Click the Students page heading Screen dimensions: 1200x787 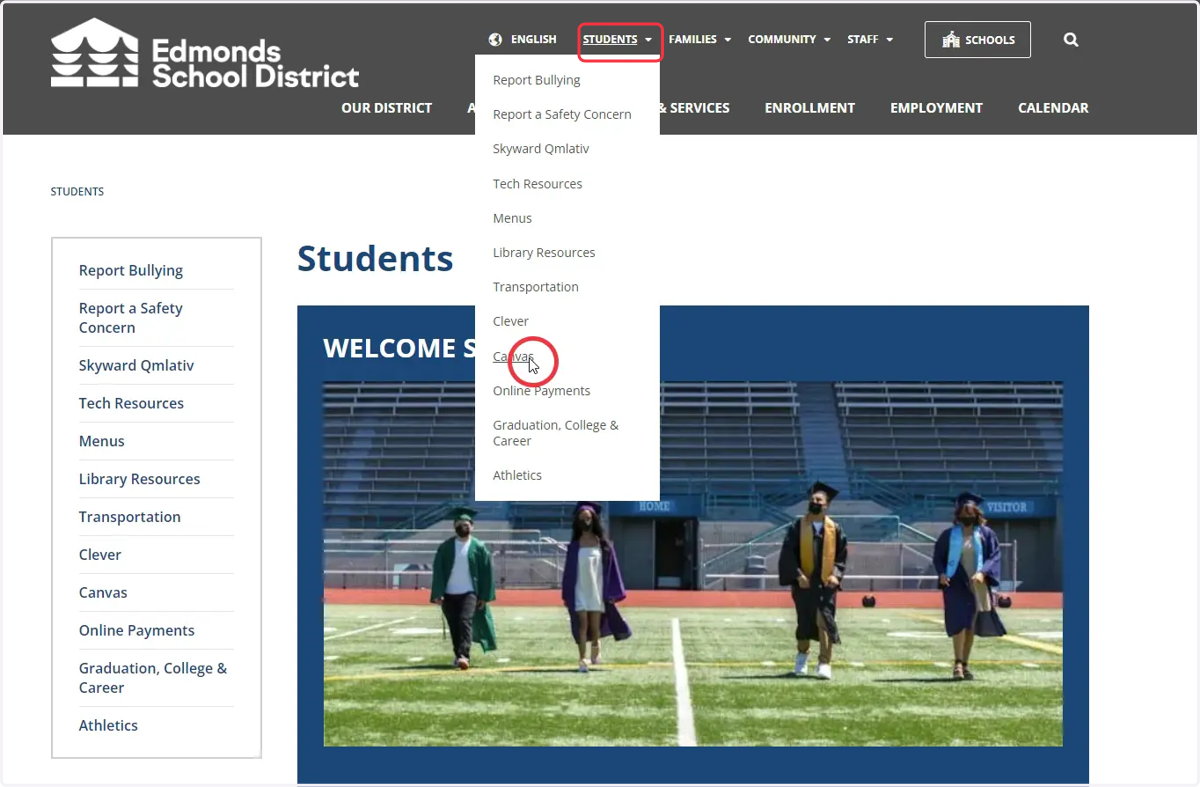tap(375, 259)
